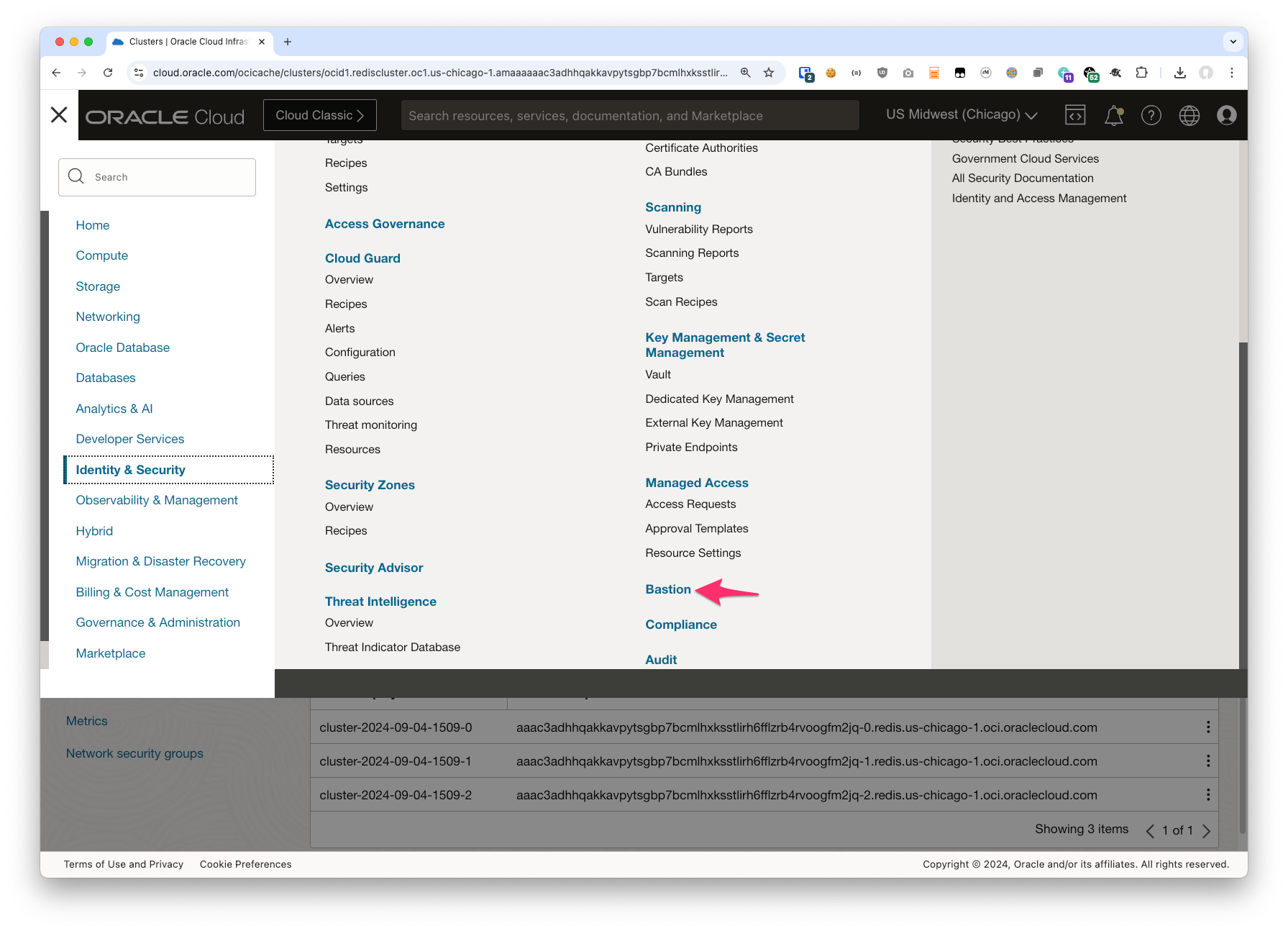Open the language globe icon

point(1189,115)
